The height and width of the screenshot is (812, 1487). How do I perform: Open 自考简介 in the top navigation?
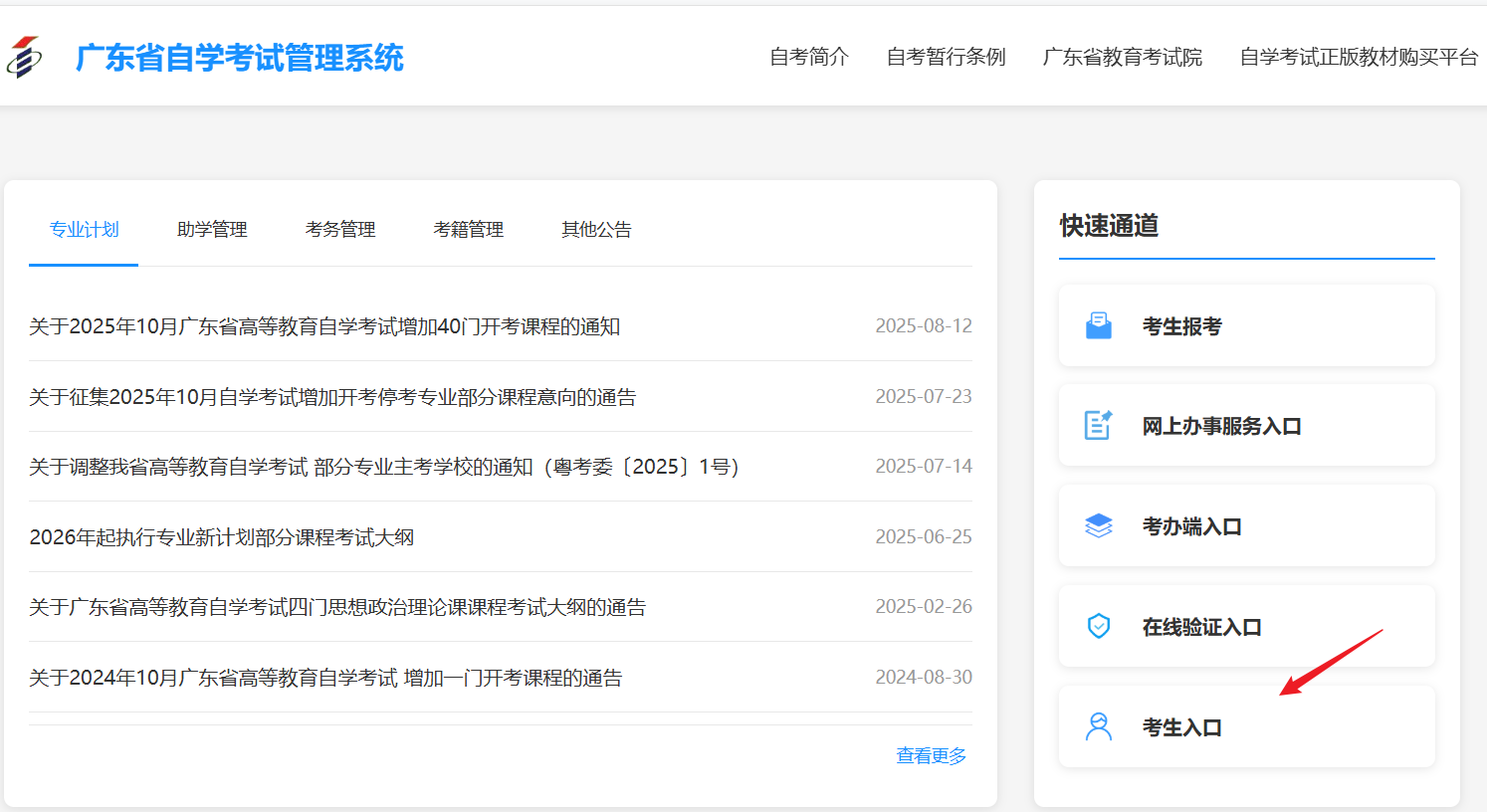point(809,58)
